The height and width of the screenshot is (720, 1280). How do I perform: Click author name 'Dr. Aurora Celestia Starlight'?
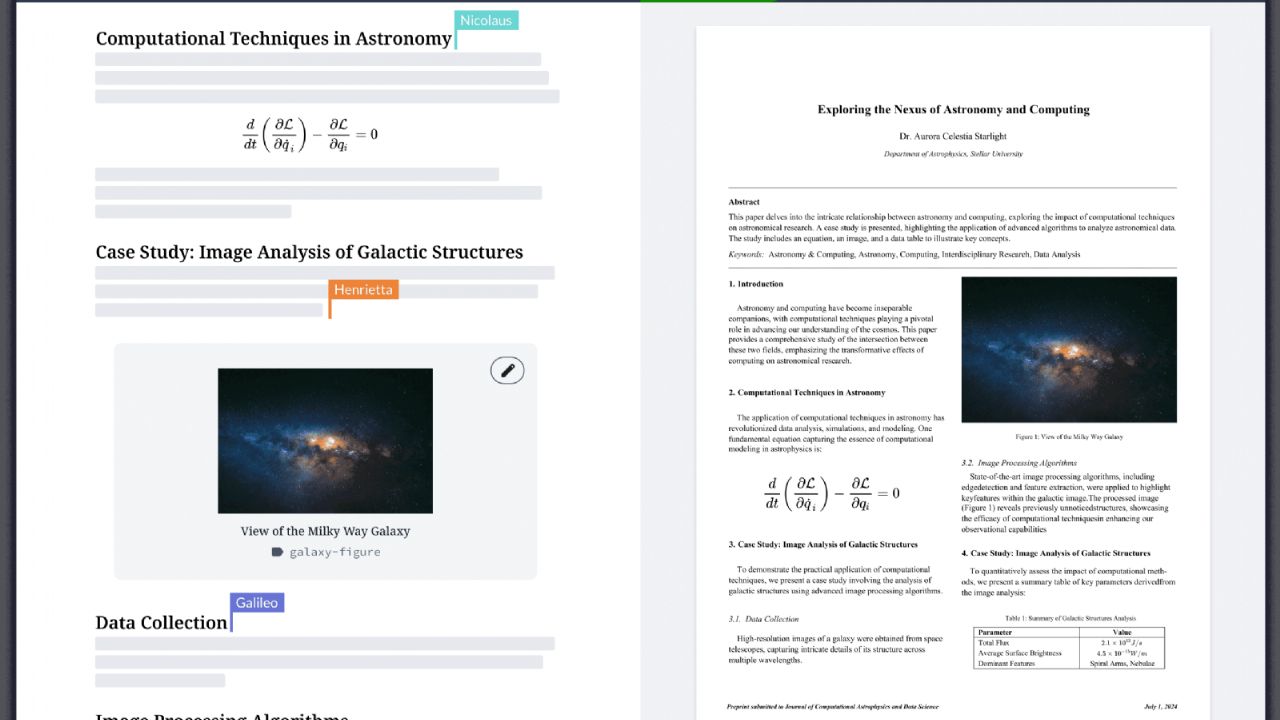point(953,136)
